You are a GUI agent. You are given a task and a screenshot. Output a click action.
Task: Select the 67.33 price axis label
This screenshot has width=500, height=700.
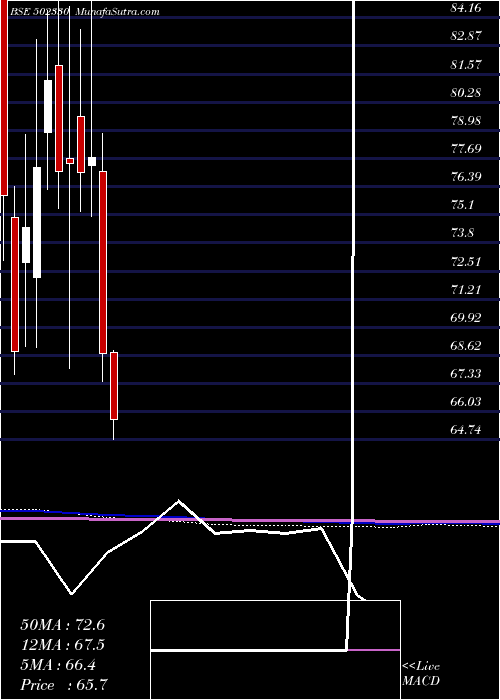(466, 374)
